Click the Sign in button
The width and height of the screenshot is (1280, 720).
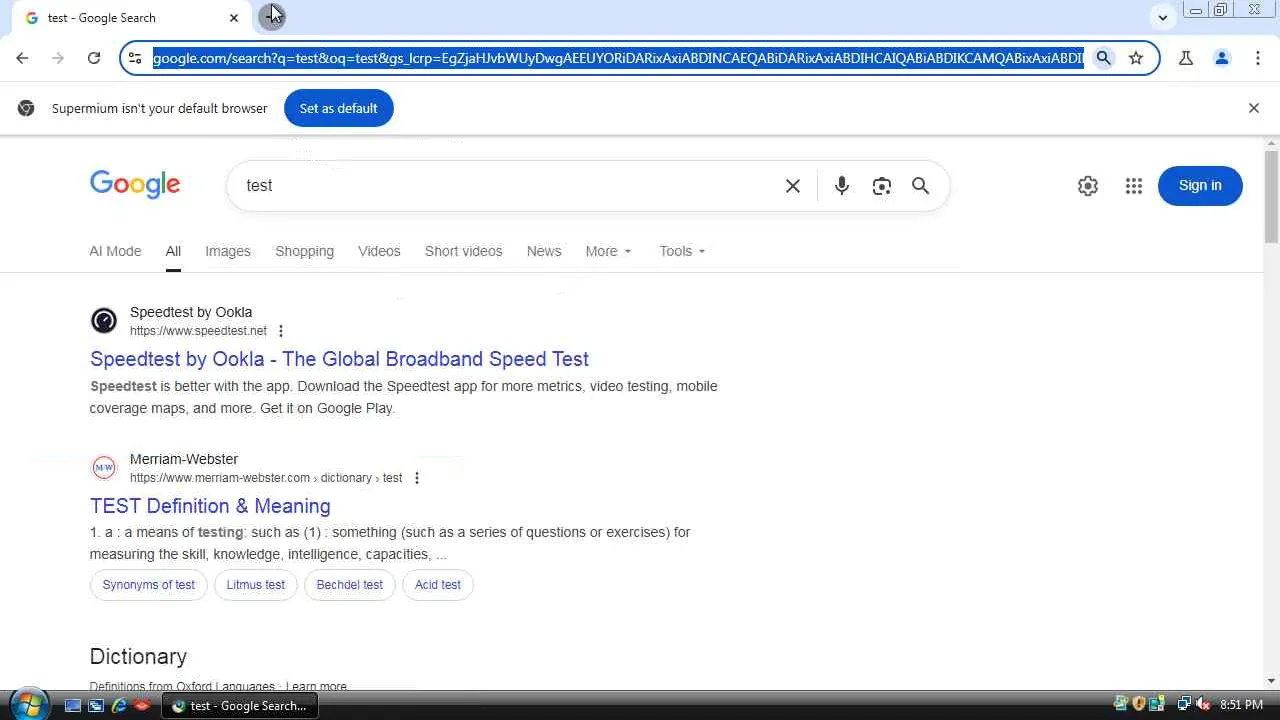[1200, 186]
